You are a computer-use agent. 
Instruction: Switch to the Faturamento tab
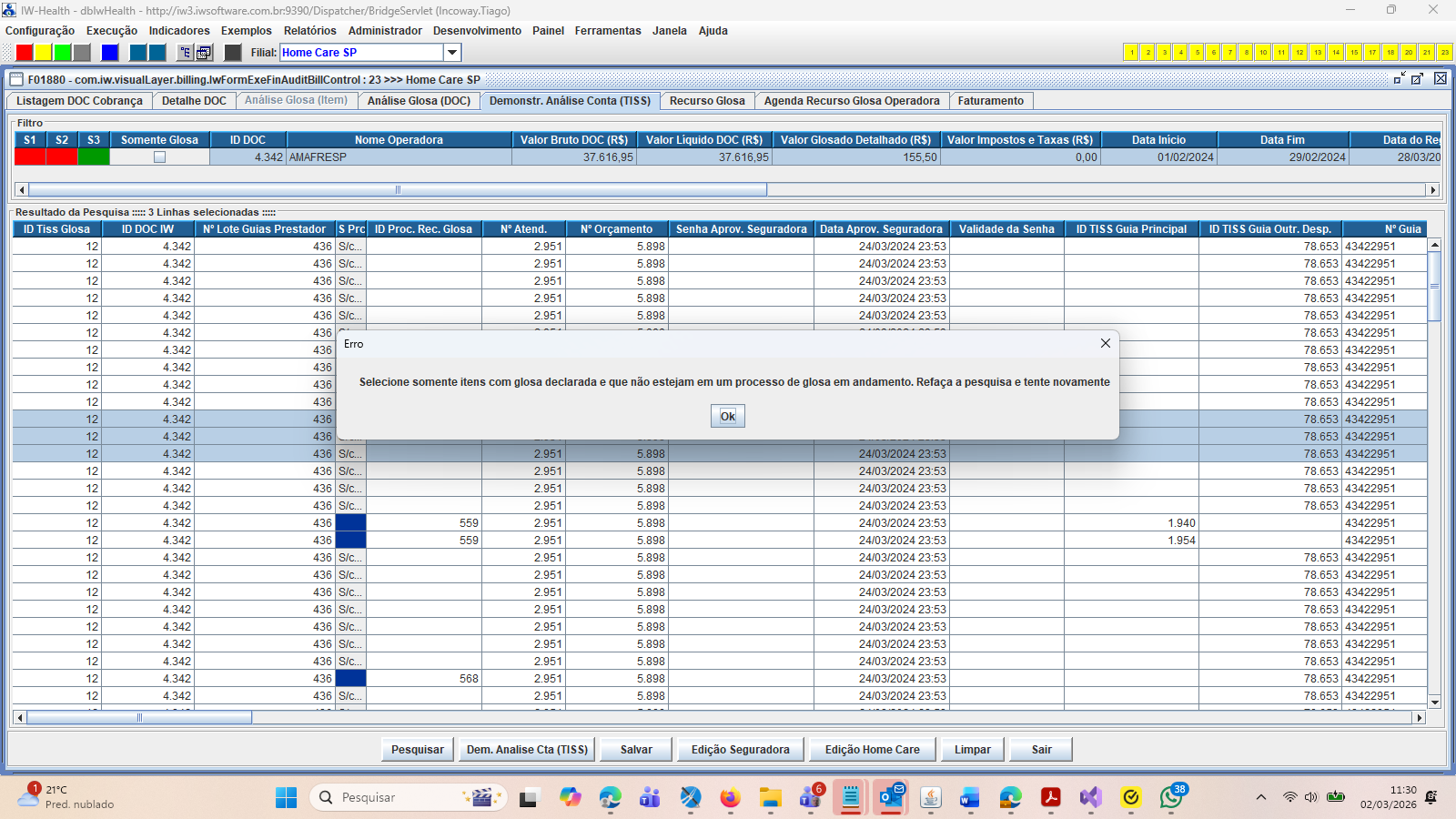point(990,101)
